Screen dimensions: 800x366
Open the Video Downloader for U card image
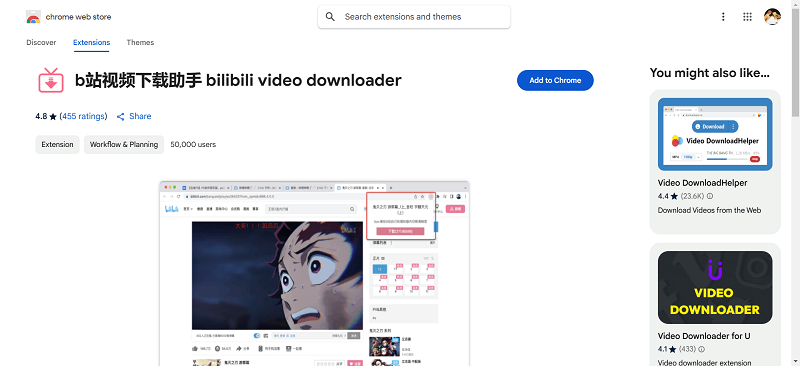click(x=715, y=287)
